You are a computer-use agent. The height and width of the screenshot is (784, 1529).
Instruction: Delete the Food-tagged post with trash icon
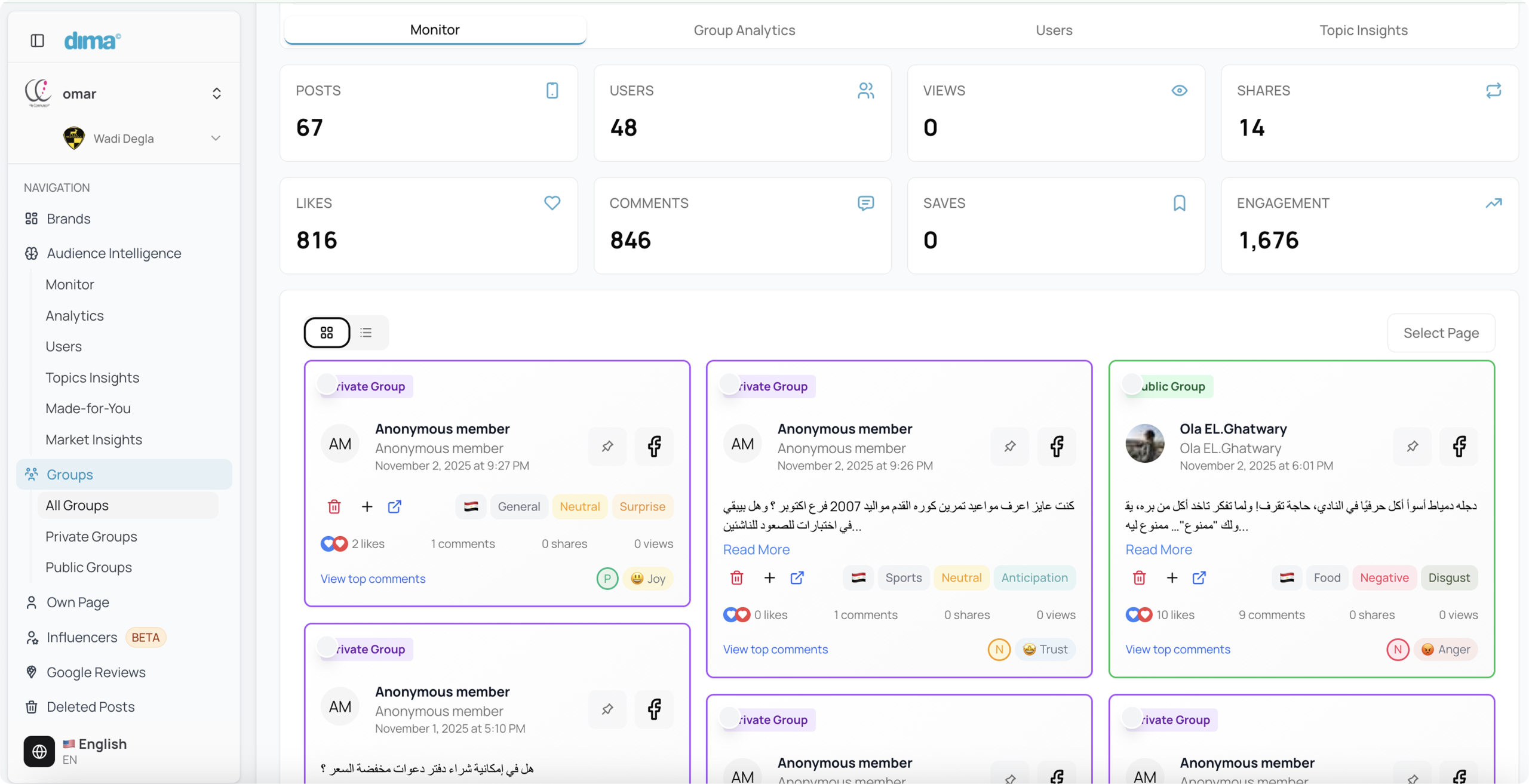click(x=1139, y=577)
